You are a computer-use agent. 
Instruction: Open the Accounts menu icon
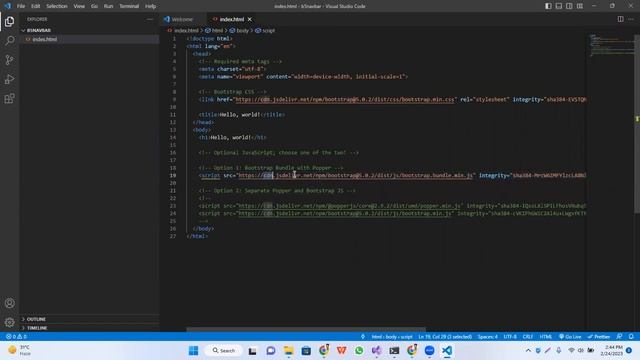tap(9, 303)
